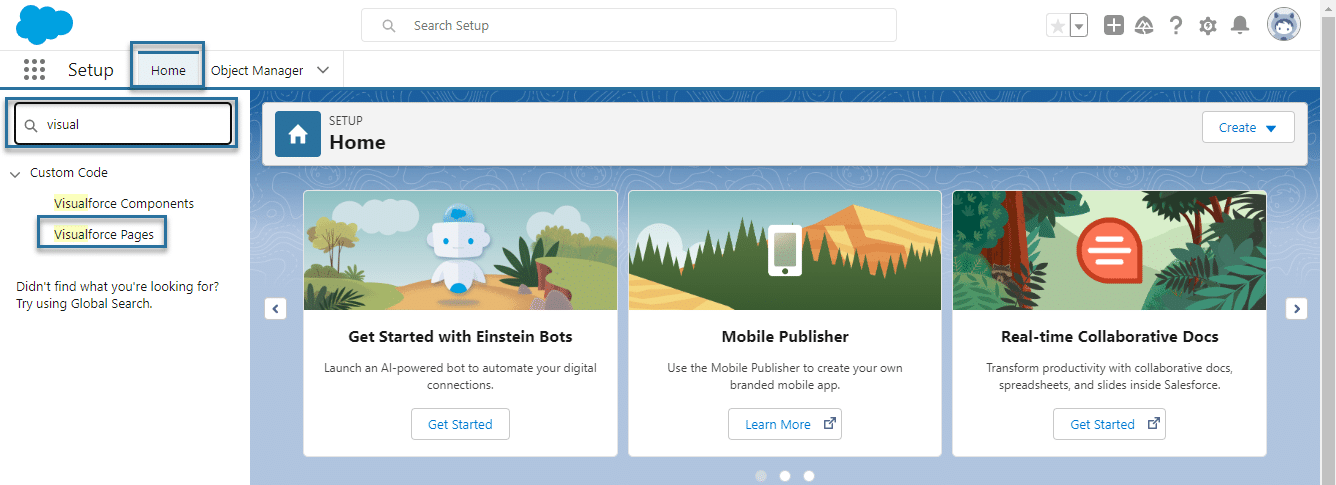Viewport: 1336px width, 485px height.
Task: Open the Create dropdown button
Action: [1248, 127]
